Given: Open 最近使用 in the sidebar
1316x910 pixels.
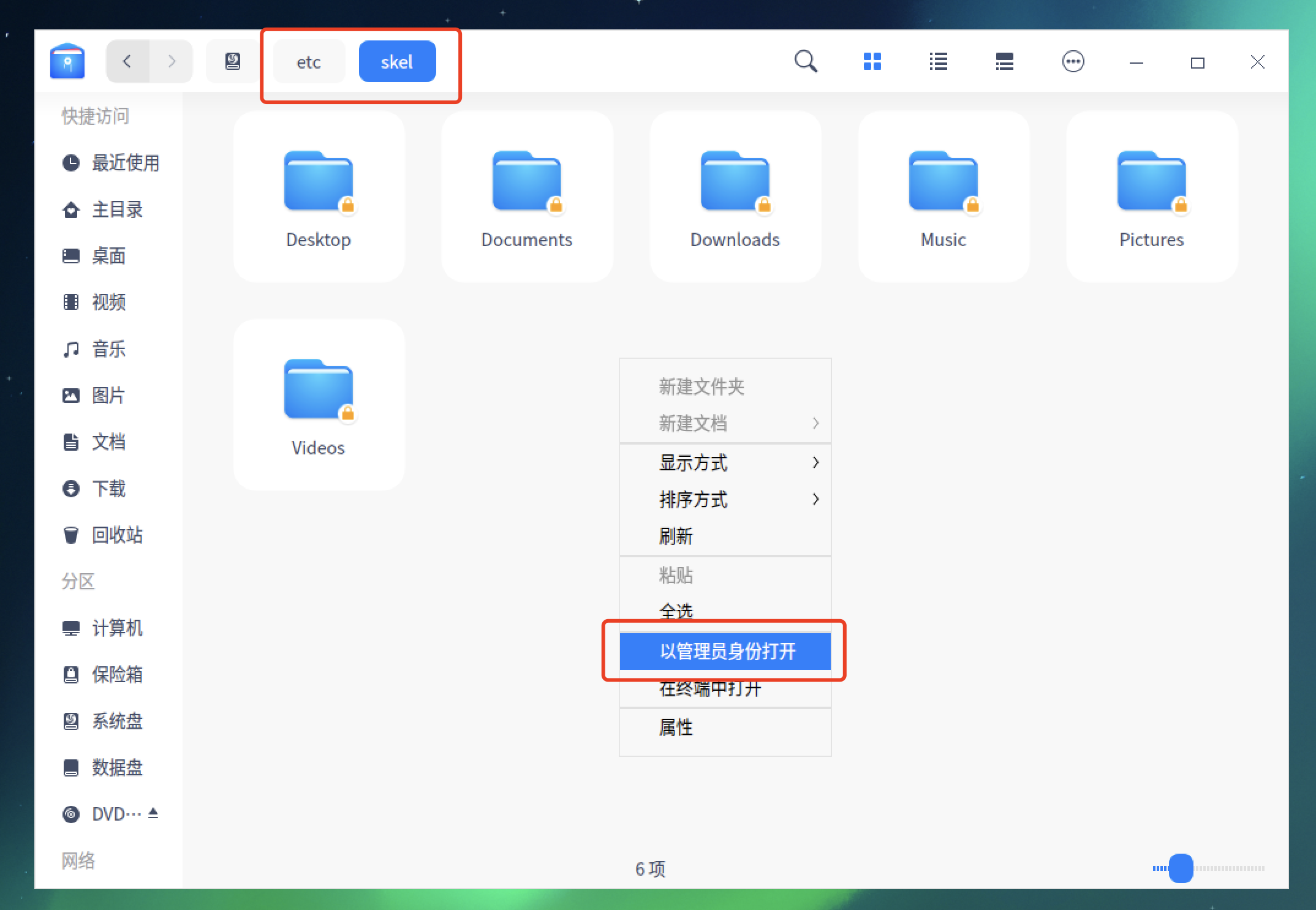Looking at the screenshot, I should tap(111, 163).
